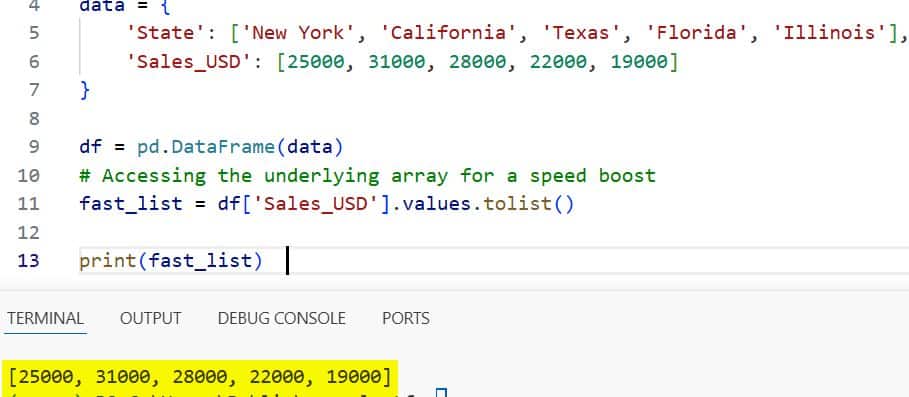Place cursor on 'New York' string

[298, 32]
